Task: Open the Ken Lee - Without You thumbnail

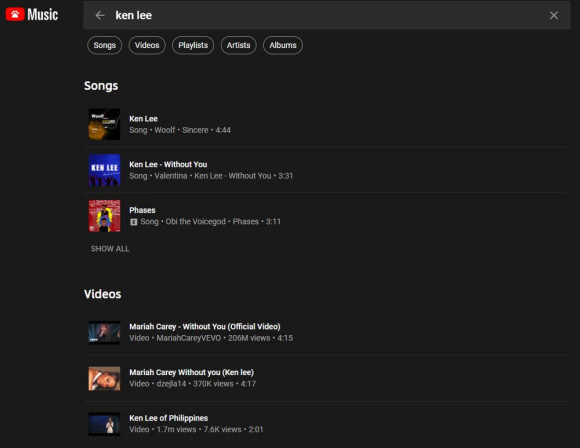Action: (x=104, y=170)
